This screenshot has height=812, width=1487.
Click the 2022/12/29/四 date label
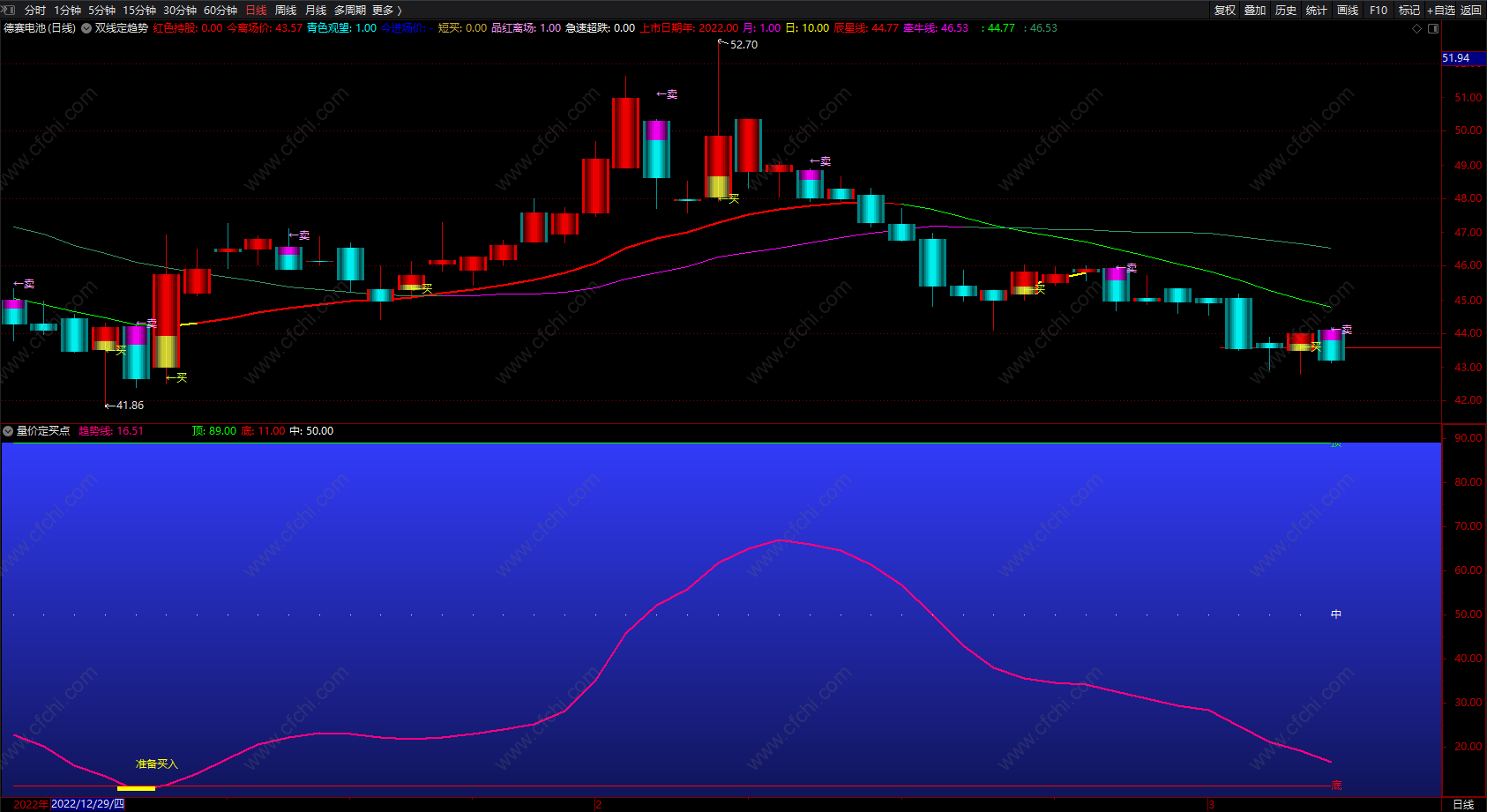(x=87, y=804)
